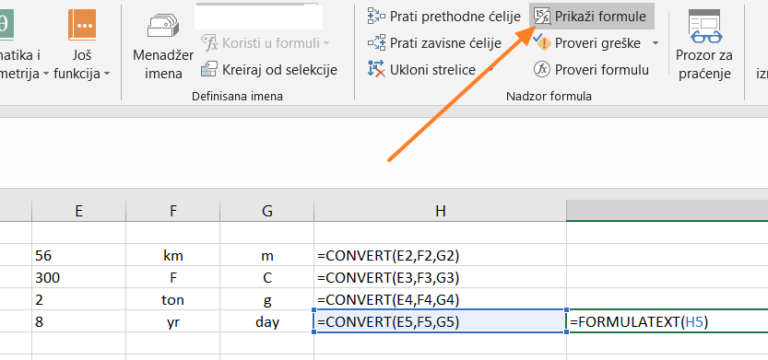Select unit cell containing F
The width and height of the screenshot is (768, 360).
pyautogui.click(x=172, y=277)
